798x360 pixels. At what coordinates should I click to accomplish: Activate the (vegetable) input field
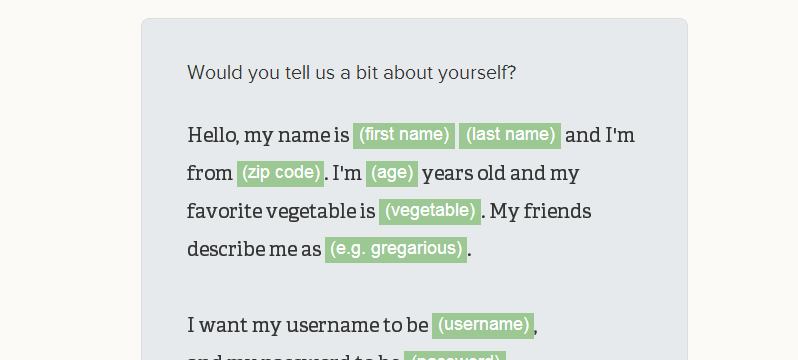[x=430, y=211]
